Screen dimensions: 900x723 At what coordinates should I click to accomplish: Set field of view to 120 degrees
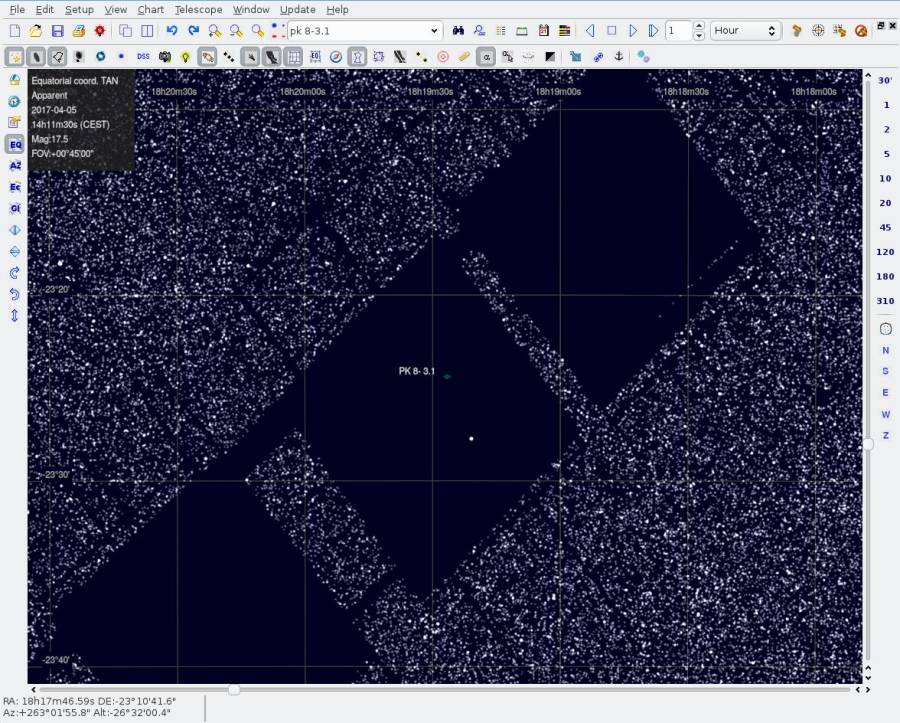pos(885,252)
